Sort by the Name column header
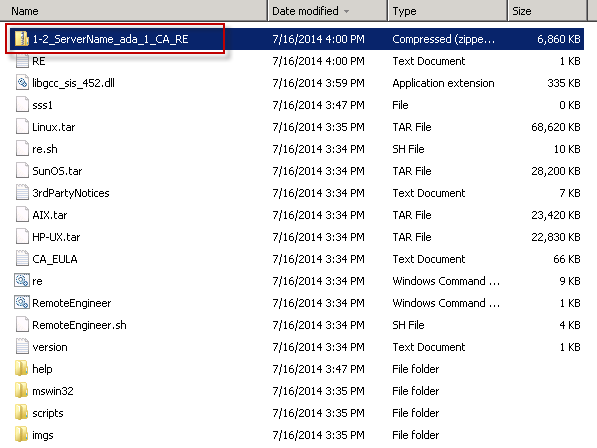The height and width of the screenshot is (448, 597). click(x=134, y=11)
